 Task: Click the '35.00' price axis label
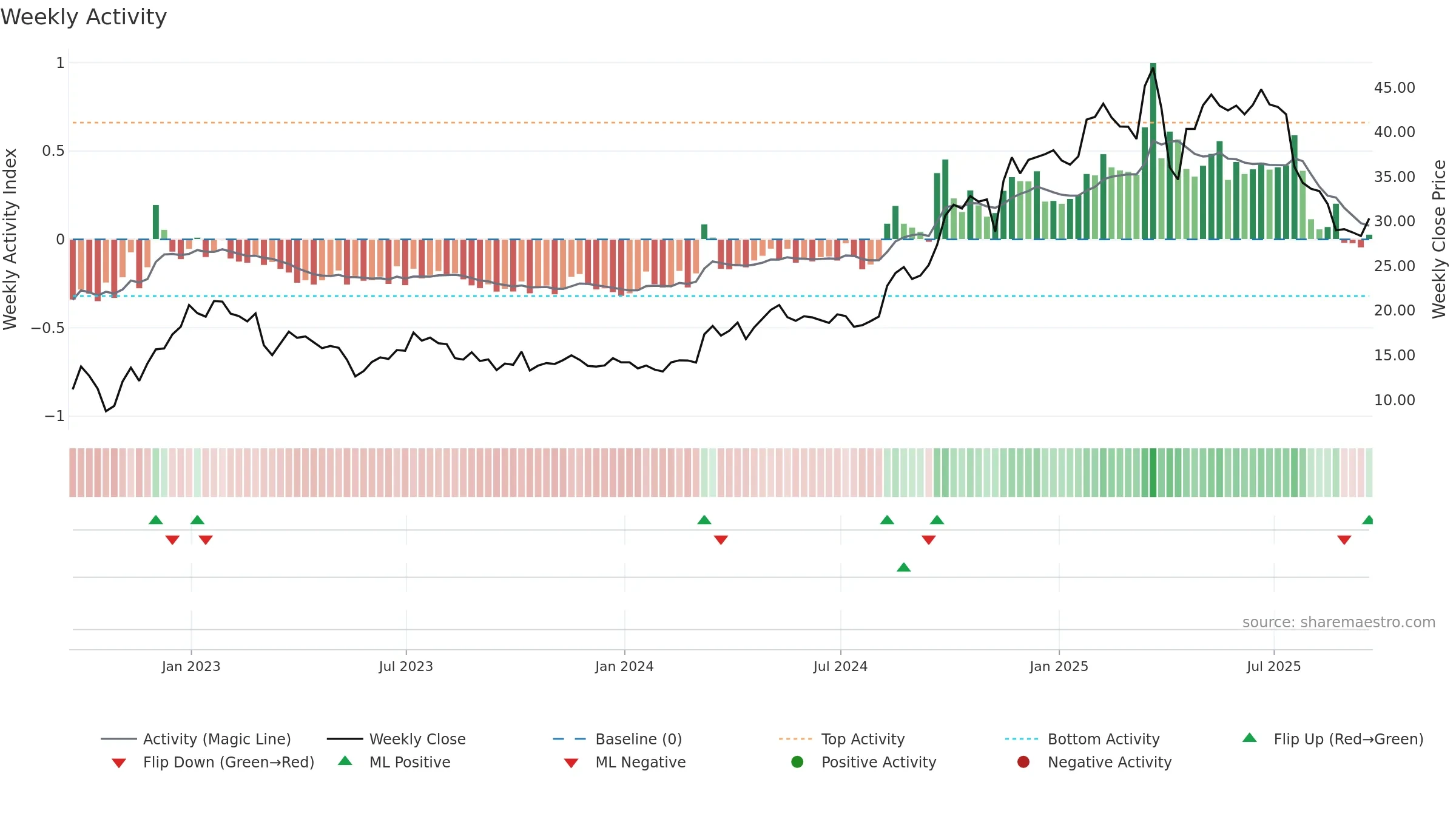[1395, 177]
